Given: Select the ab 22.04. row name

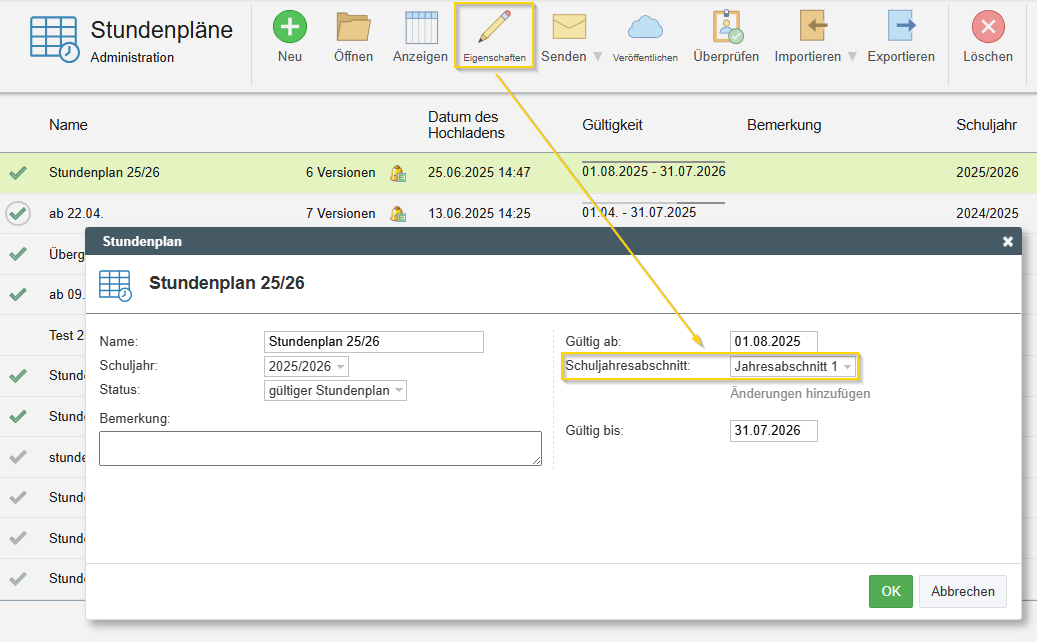Looking at the screenshot, I should click(x=76, y=214).
